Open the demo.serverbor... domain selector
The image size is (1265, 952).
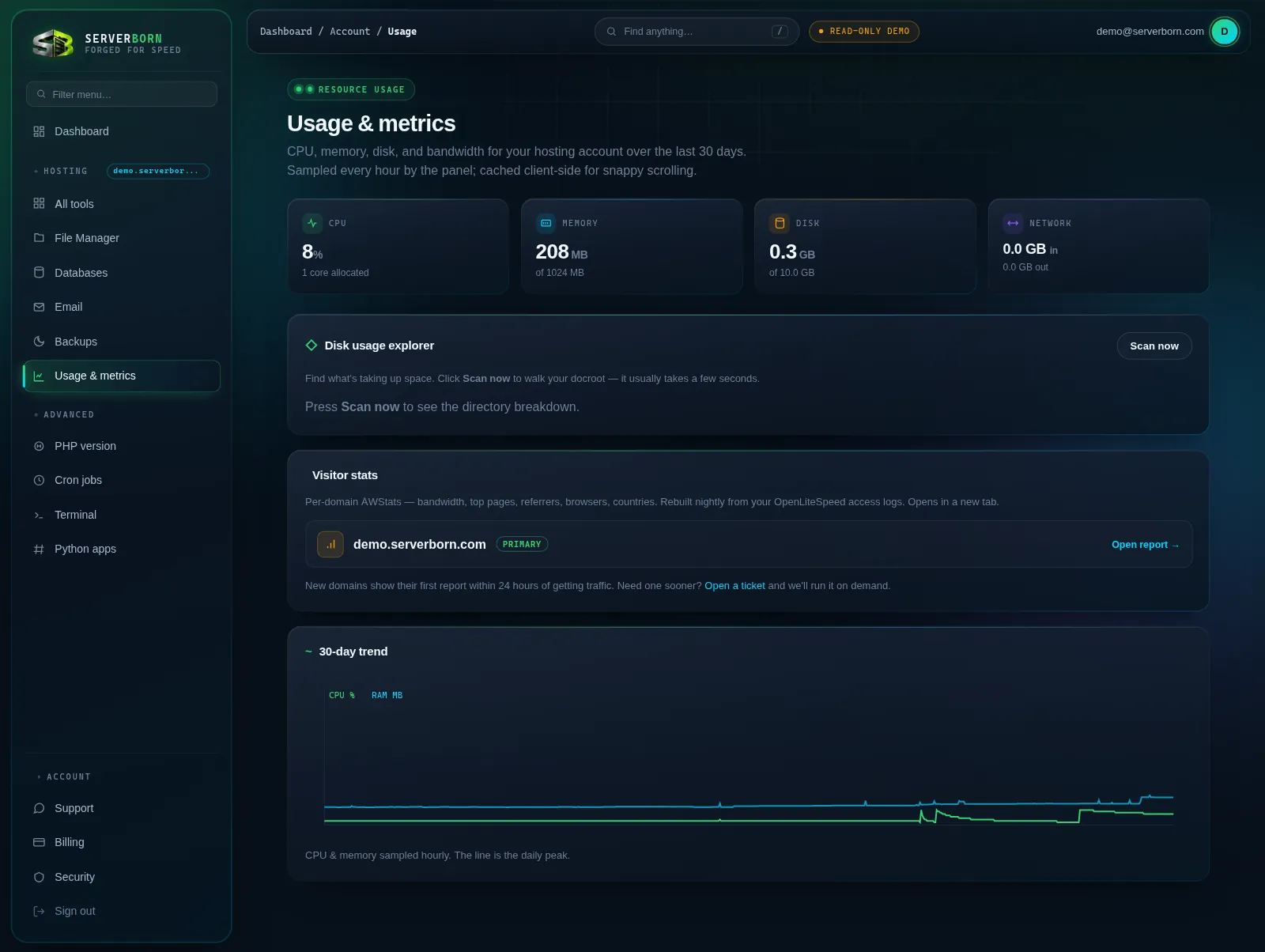point(158,171)
